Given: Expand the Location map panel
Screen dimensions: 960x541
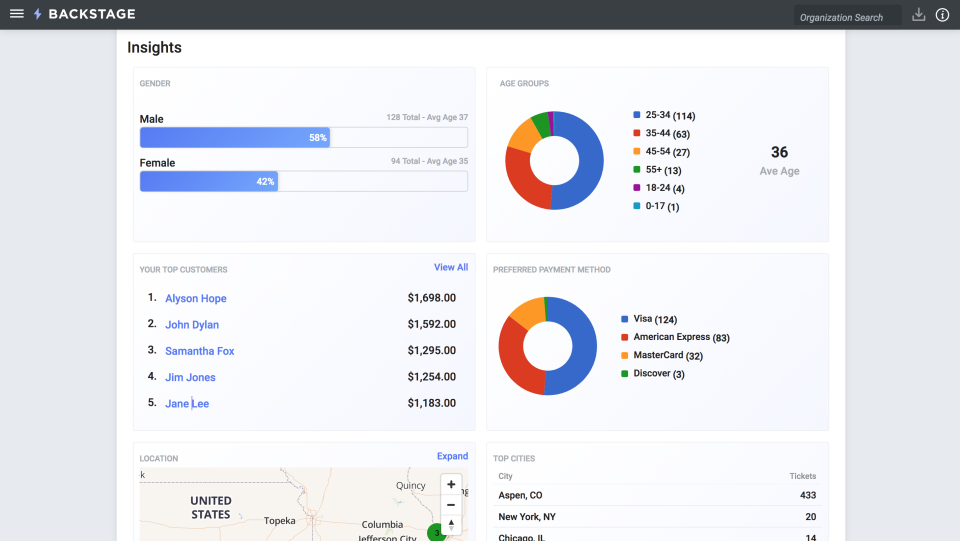Looking at the screenshot, I should pos(452,457).
